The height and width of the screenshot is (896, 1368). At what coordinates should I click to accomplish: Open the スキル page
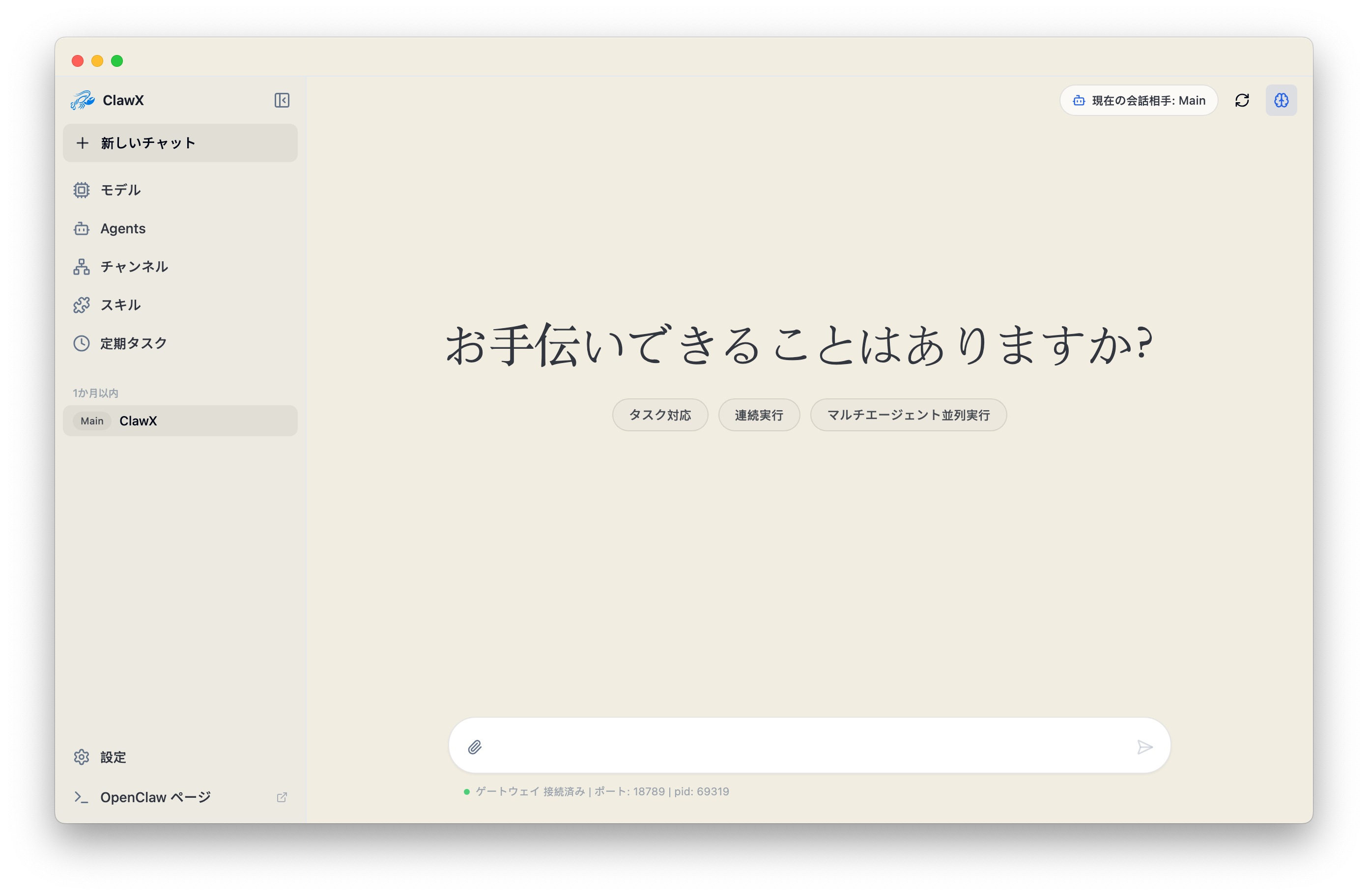(x=120, y=305)
